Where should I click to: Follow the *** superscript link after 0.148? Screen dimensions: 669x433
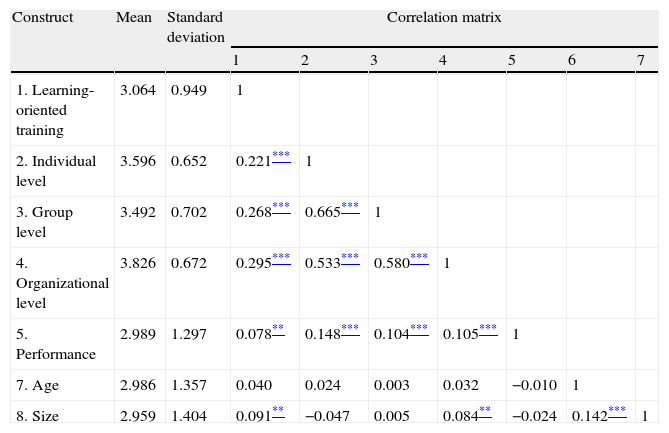tap(350, 327)
